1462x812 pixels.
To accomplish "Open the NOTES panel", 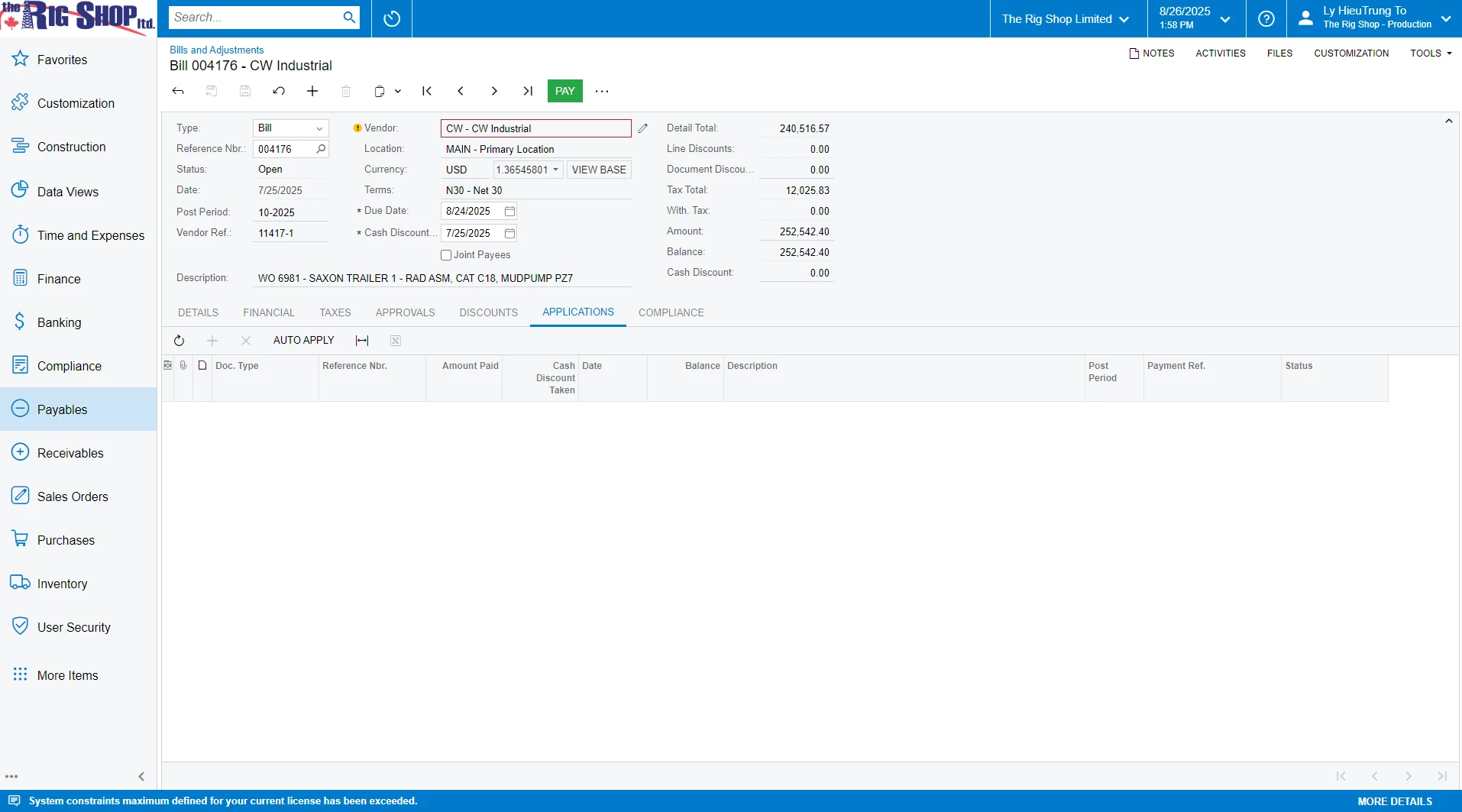I will [x=1152, y=53].
